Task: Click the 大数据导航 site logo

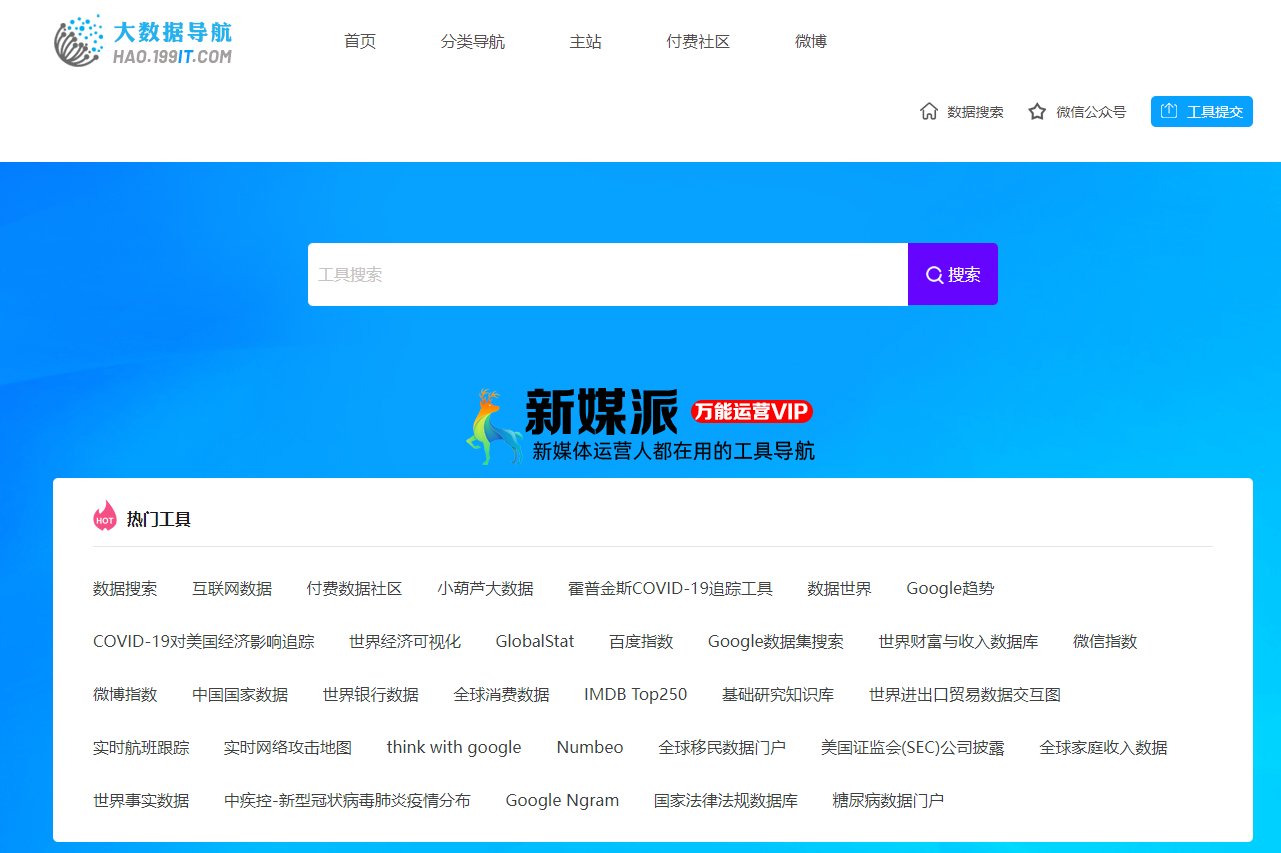Action: (x=143, y=41)
